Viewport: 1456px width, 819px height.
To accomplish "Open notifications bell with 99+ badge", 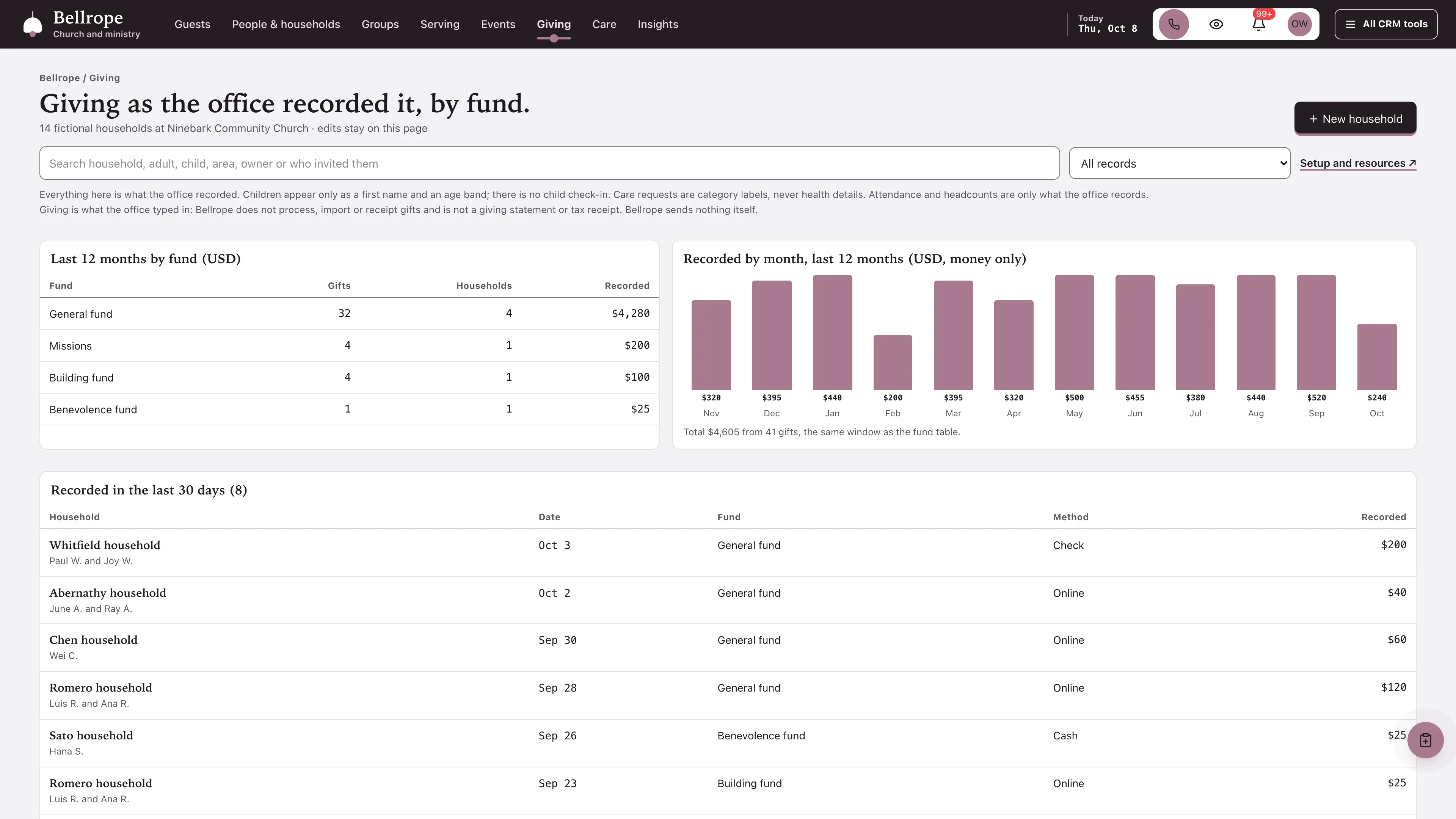I will click(x=1258, y=24).
